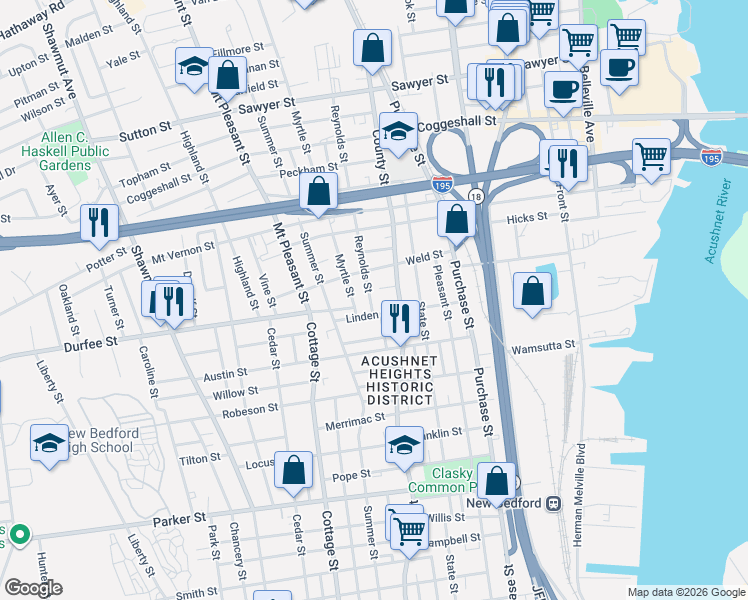This screenshot has height=600, width=748.
Task: Click the Mt Vernon St label
Action: coord(183,252)
